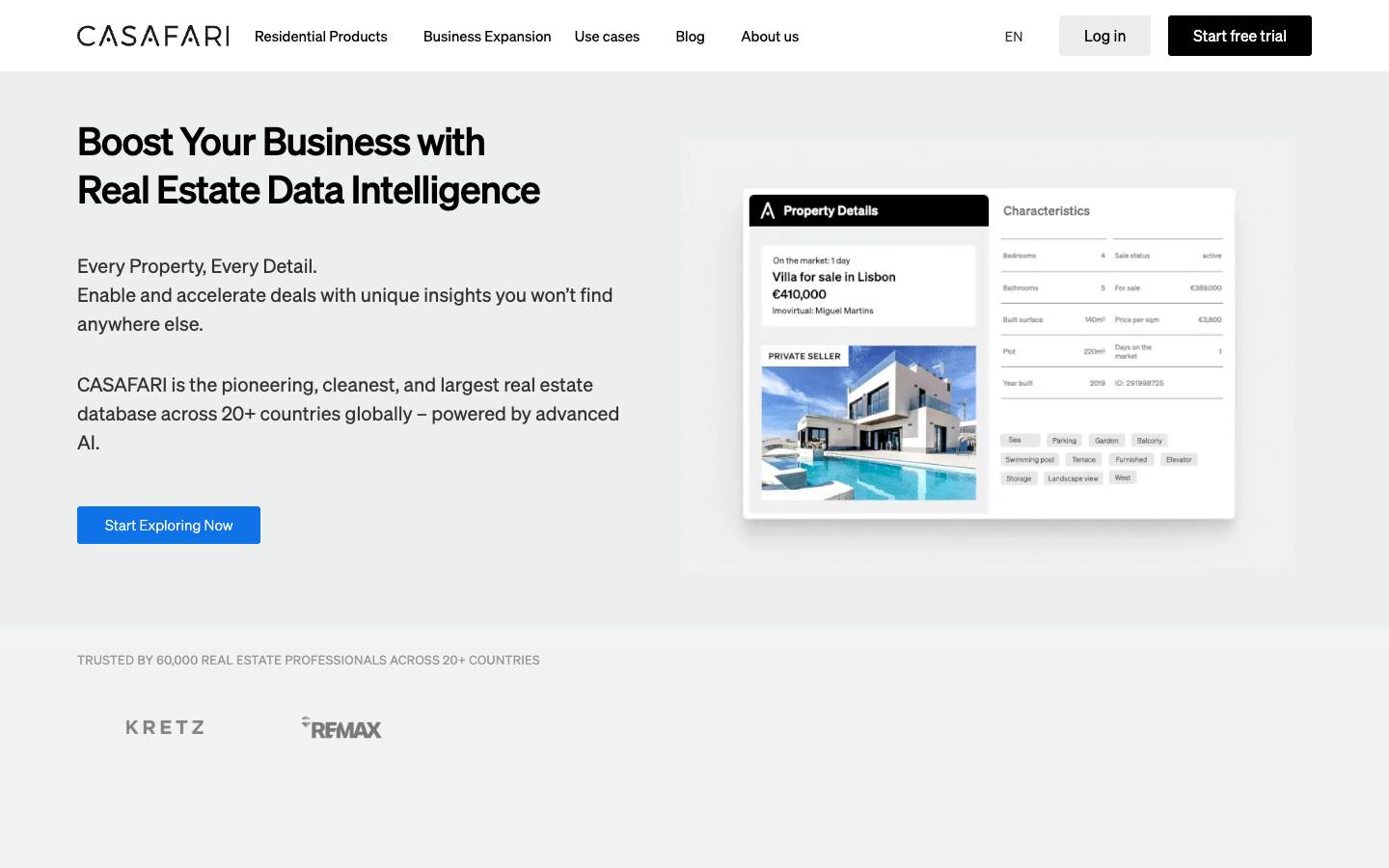Click the West tag

(1123, 477)
